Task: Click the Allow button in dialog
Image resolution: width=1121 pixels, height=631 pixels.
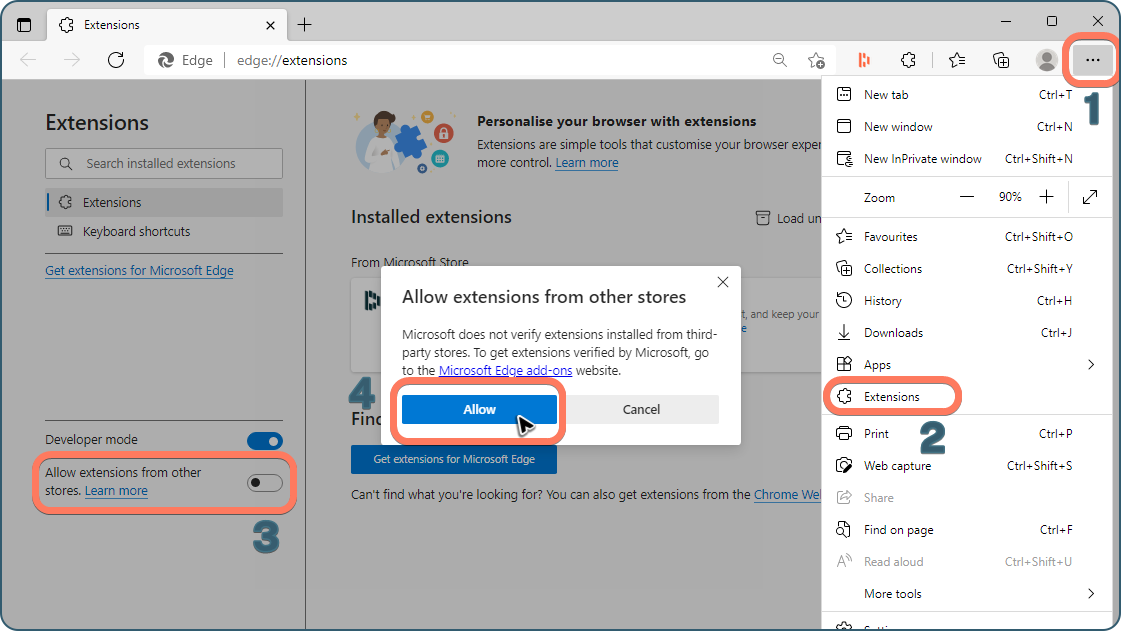Action: pos(479,409)
